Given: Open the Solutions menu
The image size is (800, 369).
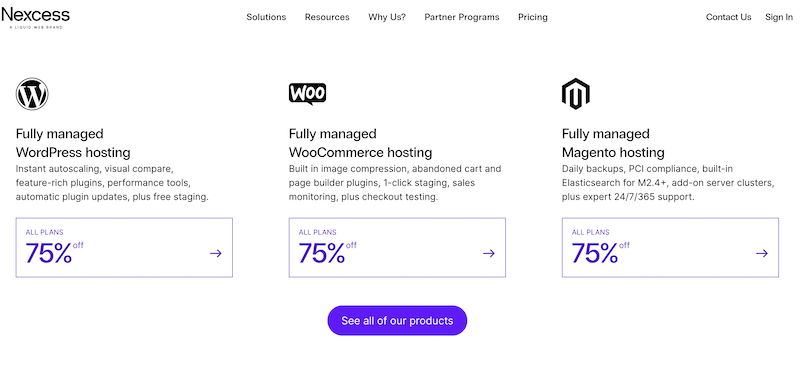Looking at the screenshot, I should [x=266, y=17].
